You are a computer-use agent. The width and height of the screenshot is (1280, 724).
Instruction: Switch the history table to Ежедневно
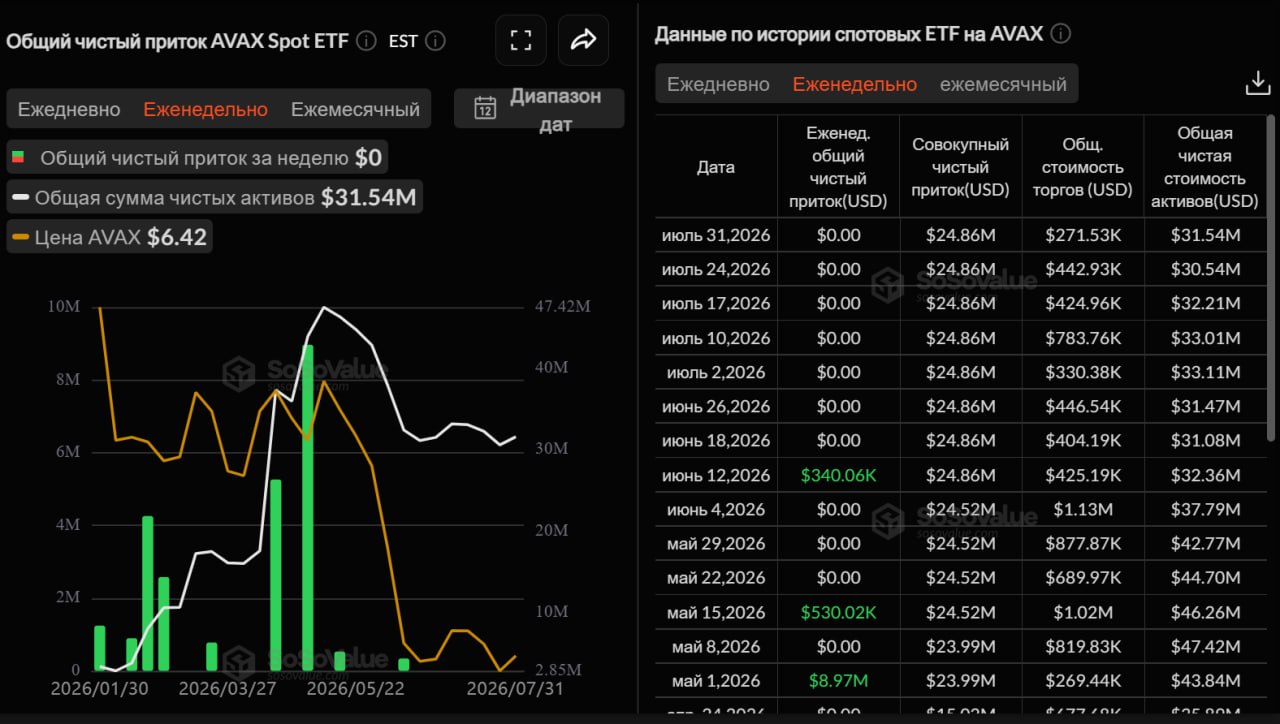718,84
